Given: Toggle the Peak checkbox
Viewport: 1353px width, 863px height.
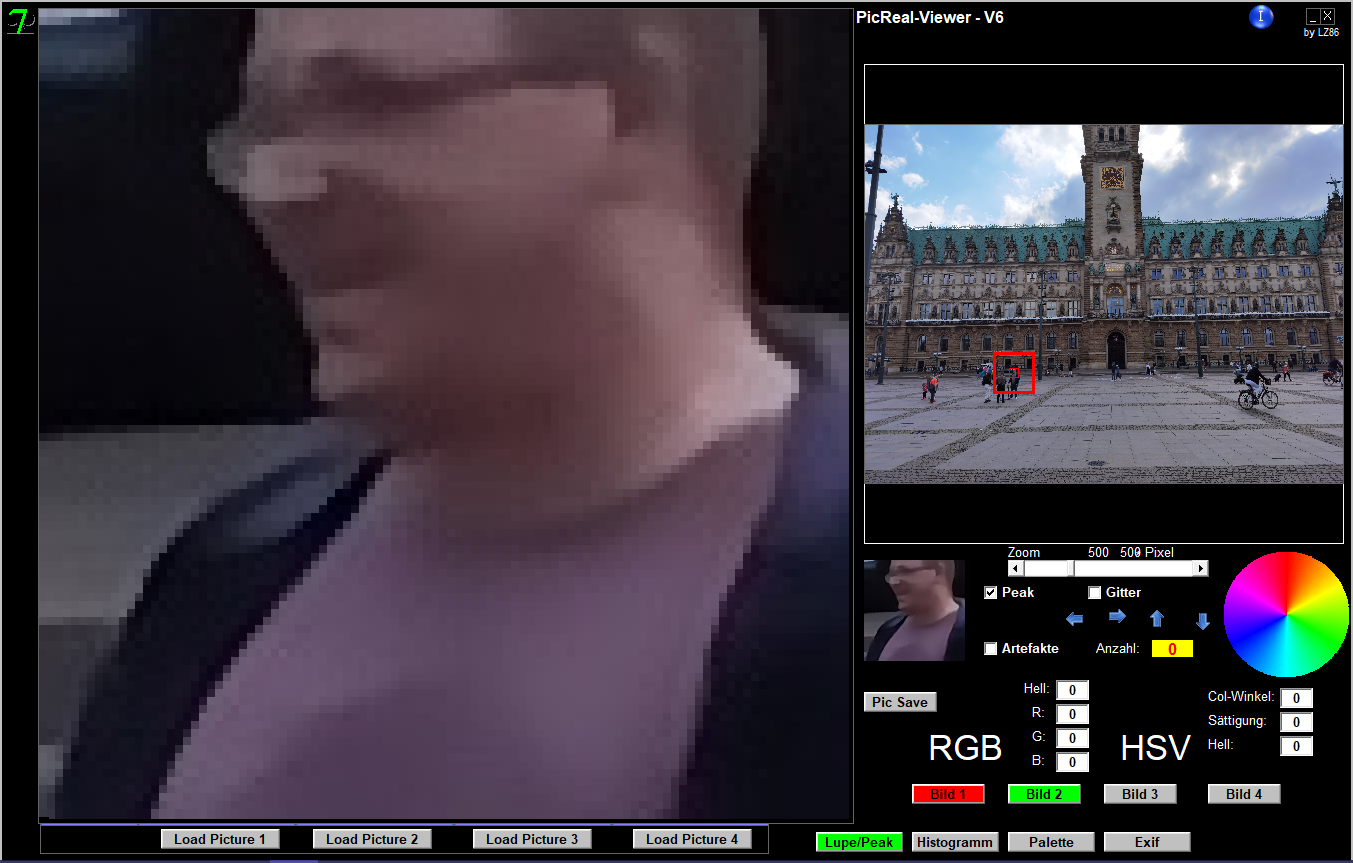Looking at the screenshot, I should point(991,592).
